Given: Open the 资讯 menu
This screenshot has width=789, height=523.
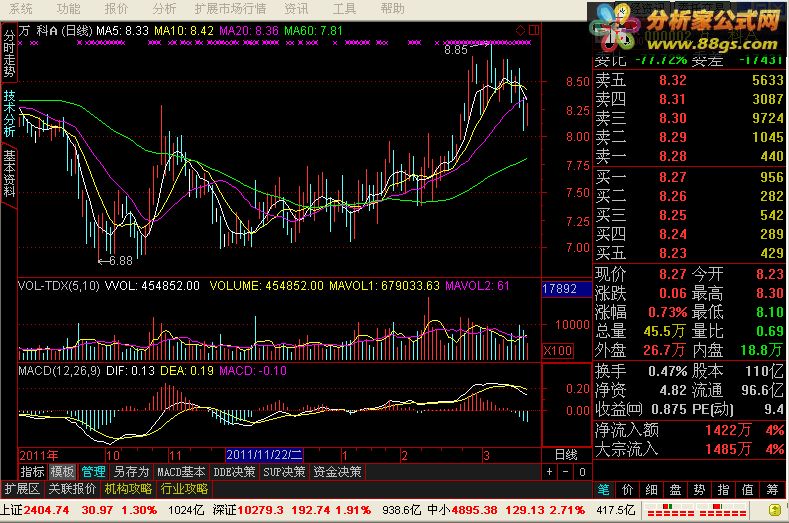Looking at the screenshot, I should 296,9.
